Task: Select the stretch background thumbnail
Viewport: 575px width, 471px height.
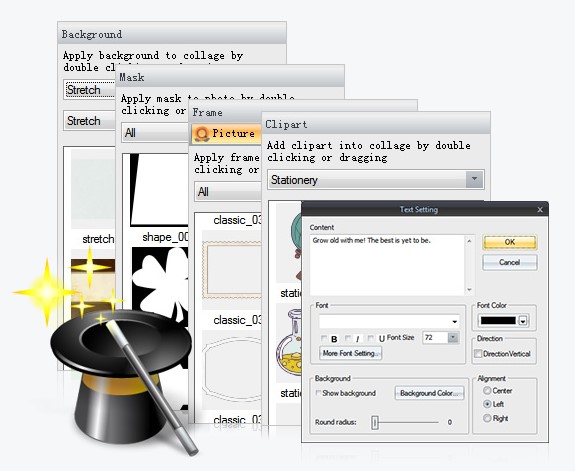Action: click(93, 188)
